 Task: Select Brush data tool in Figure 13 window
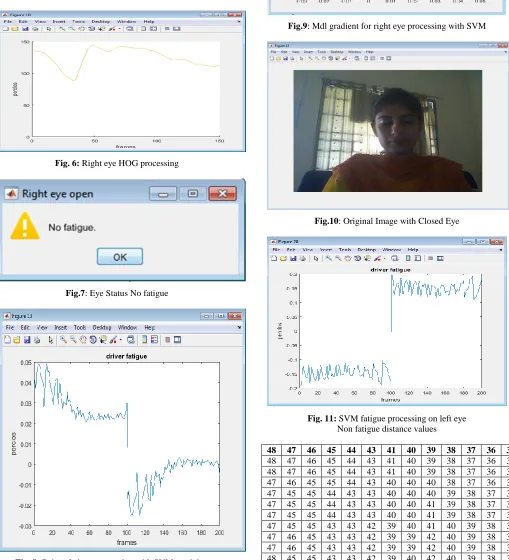pos(113,340)
